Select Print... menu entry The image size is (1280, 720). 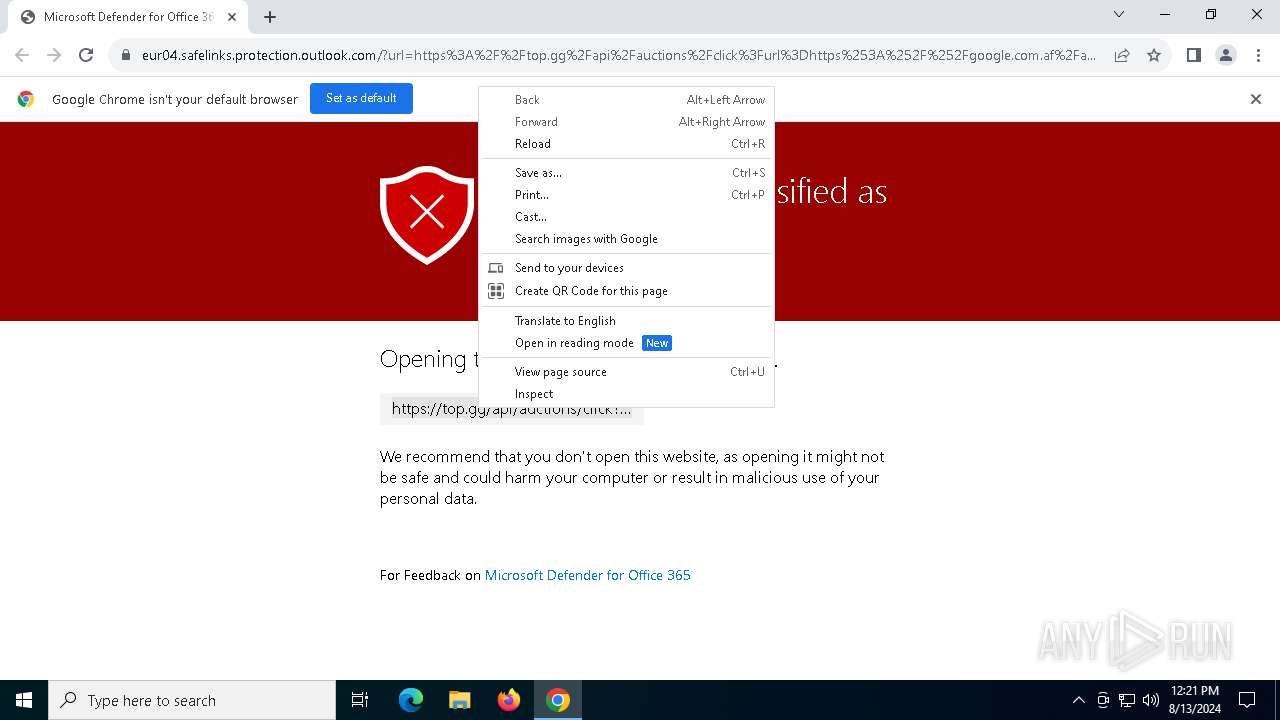[626, 195]
